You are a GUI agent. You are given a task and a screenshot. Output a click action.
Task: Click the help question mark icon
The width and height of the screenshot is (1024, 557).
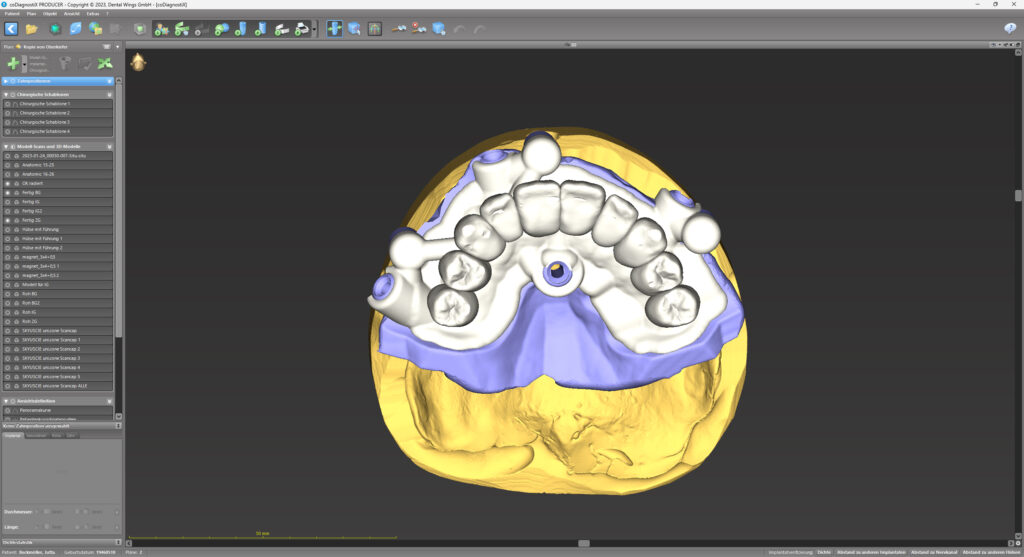point(1010,28)
